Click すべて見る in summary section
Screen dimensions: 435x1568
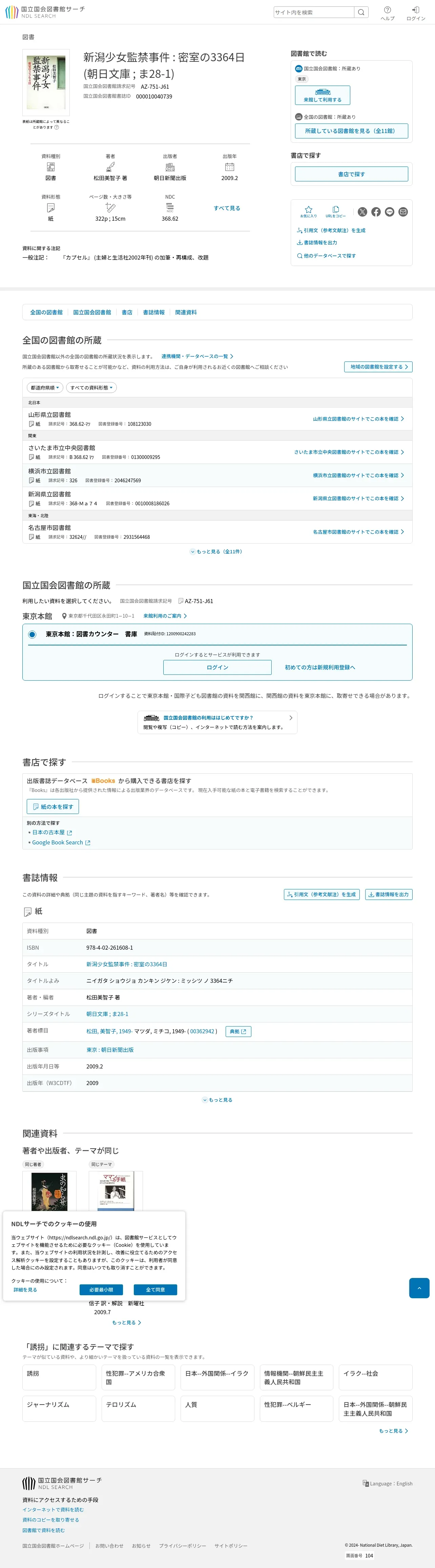tap(227, 208)
